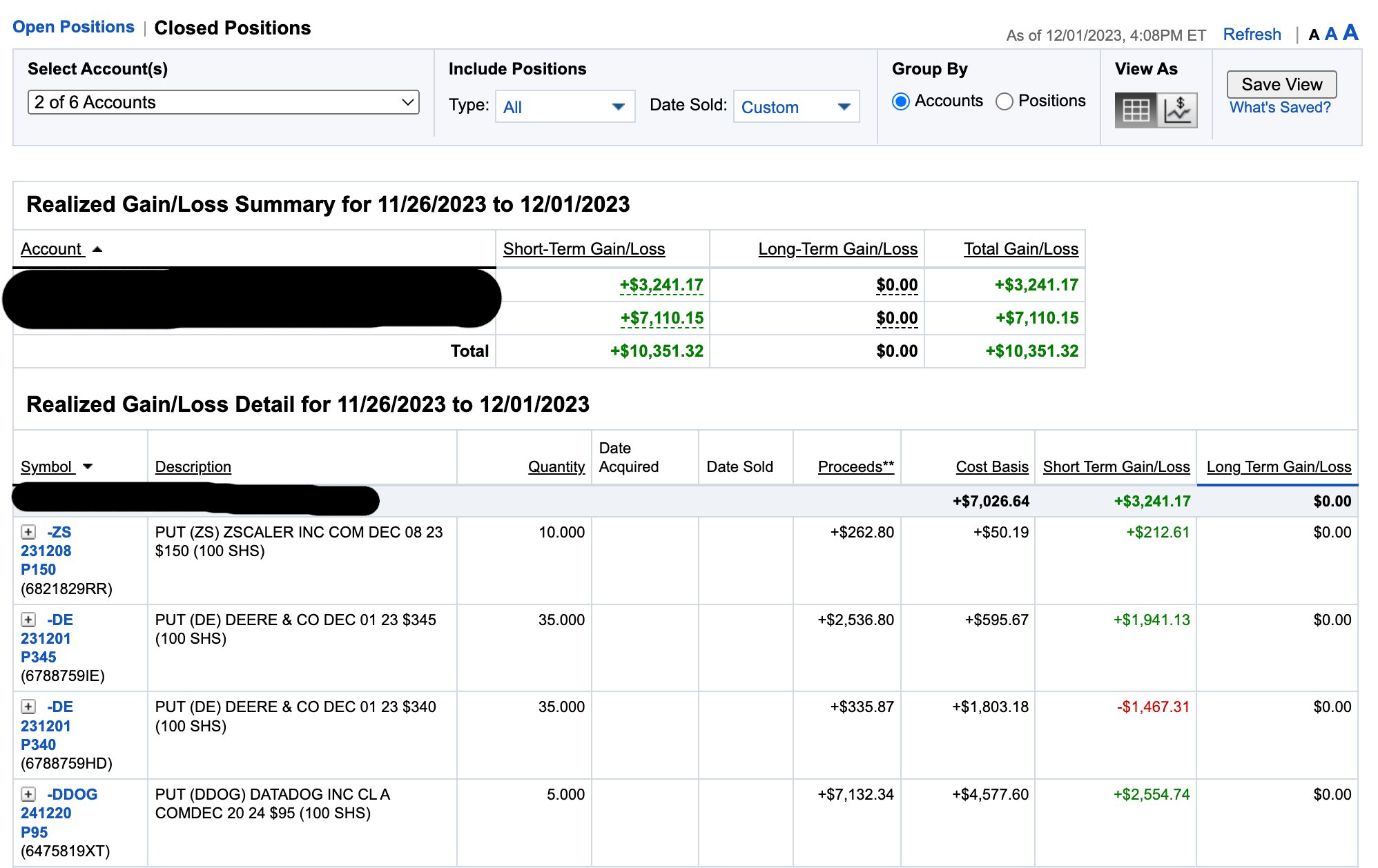Screen dimensions: 1378x868
Task: Click the Refresh link
Action: pyautogui.click(x=1252, y=34)
